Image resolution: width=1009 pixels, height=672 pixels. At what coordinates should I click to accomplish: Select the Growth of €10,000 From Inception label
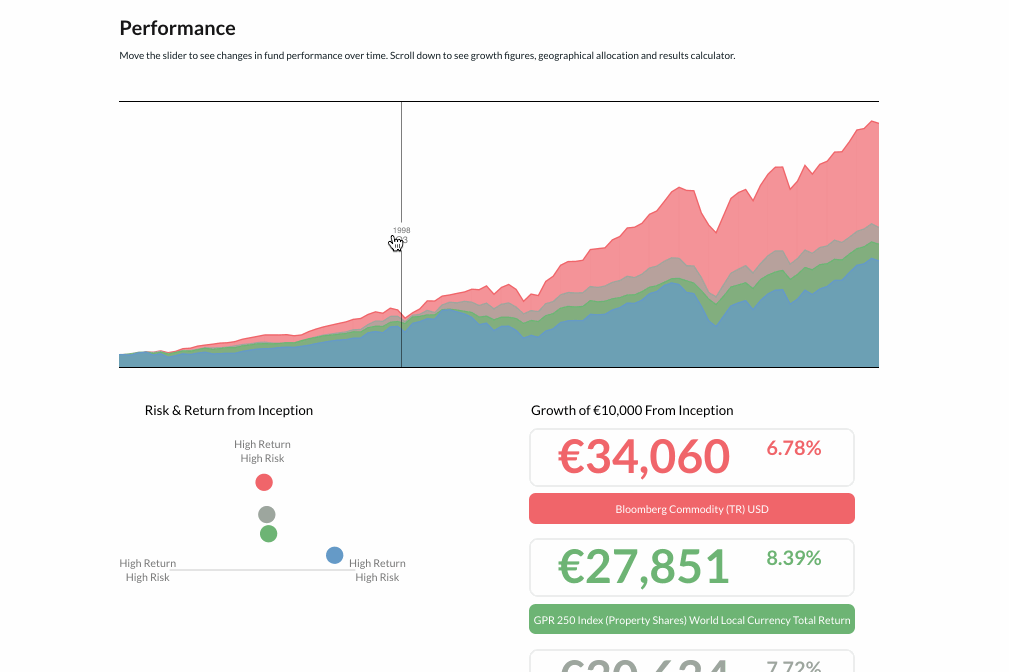631,410
